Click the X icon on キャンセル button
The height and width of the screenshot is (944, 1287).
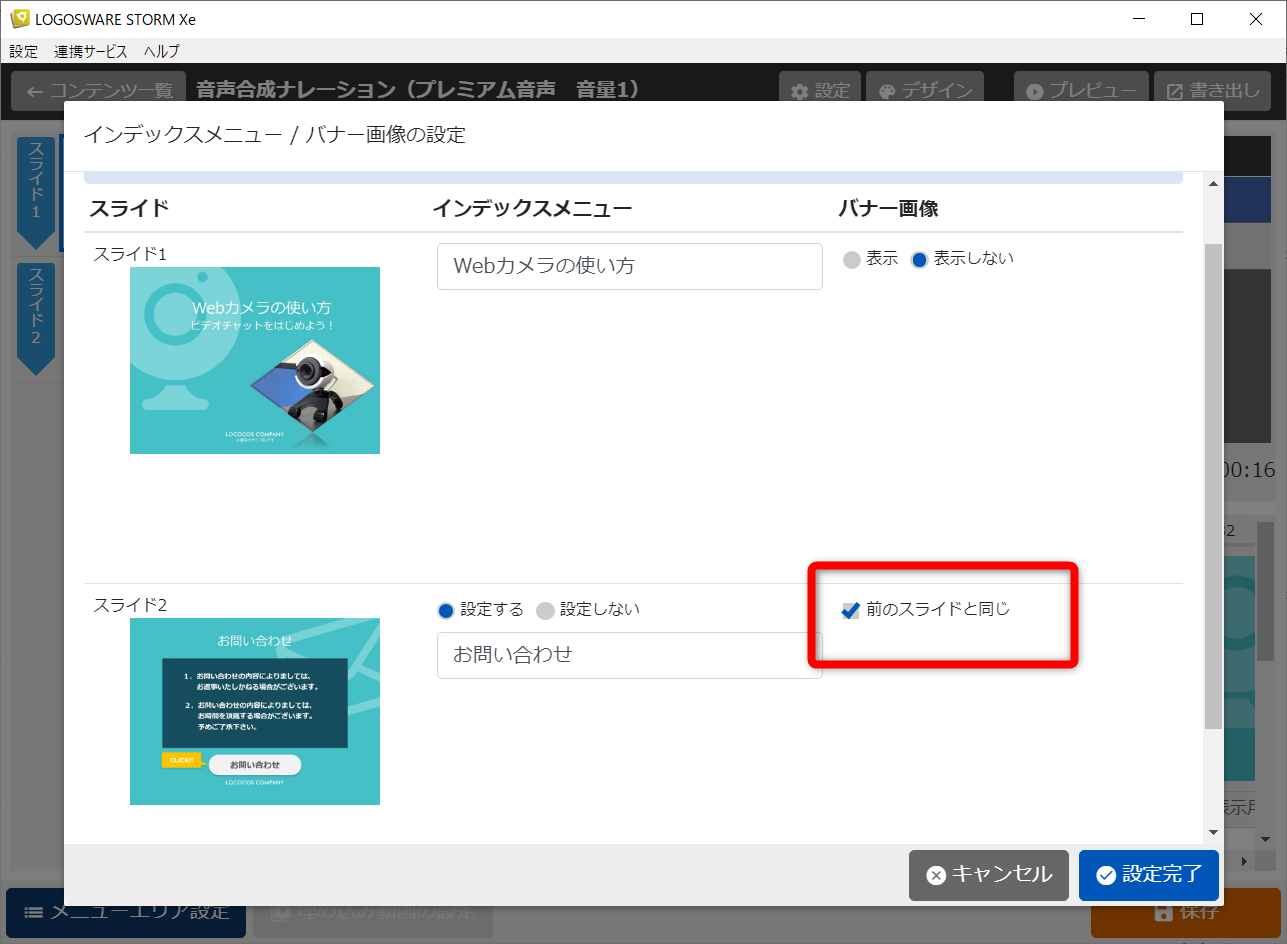pos(935,875)
